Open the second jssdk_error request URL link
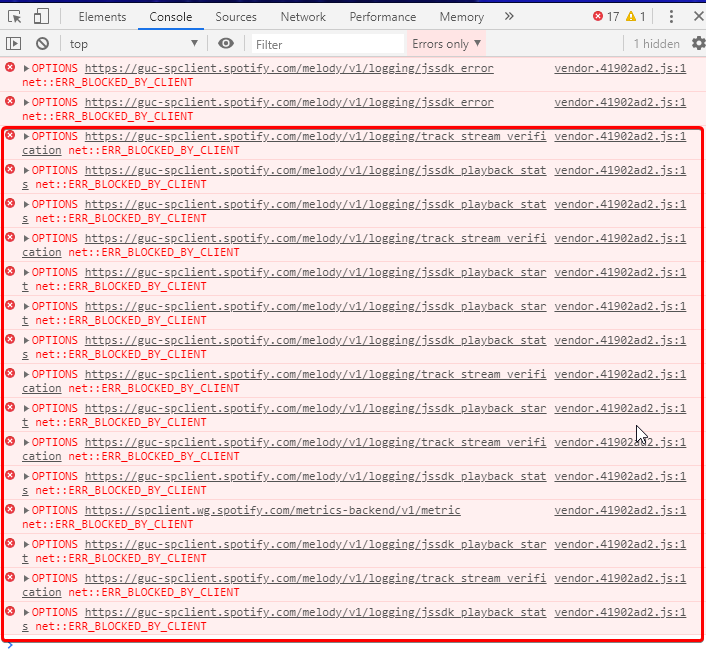 pyautogui.click(x=289, y=103)
